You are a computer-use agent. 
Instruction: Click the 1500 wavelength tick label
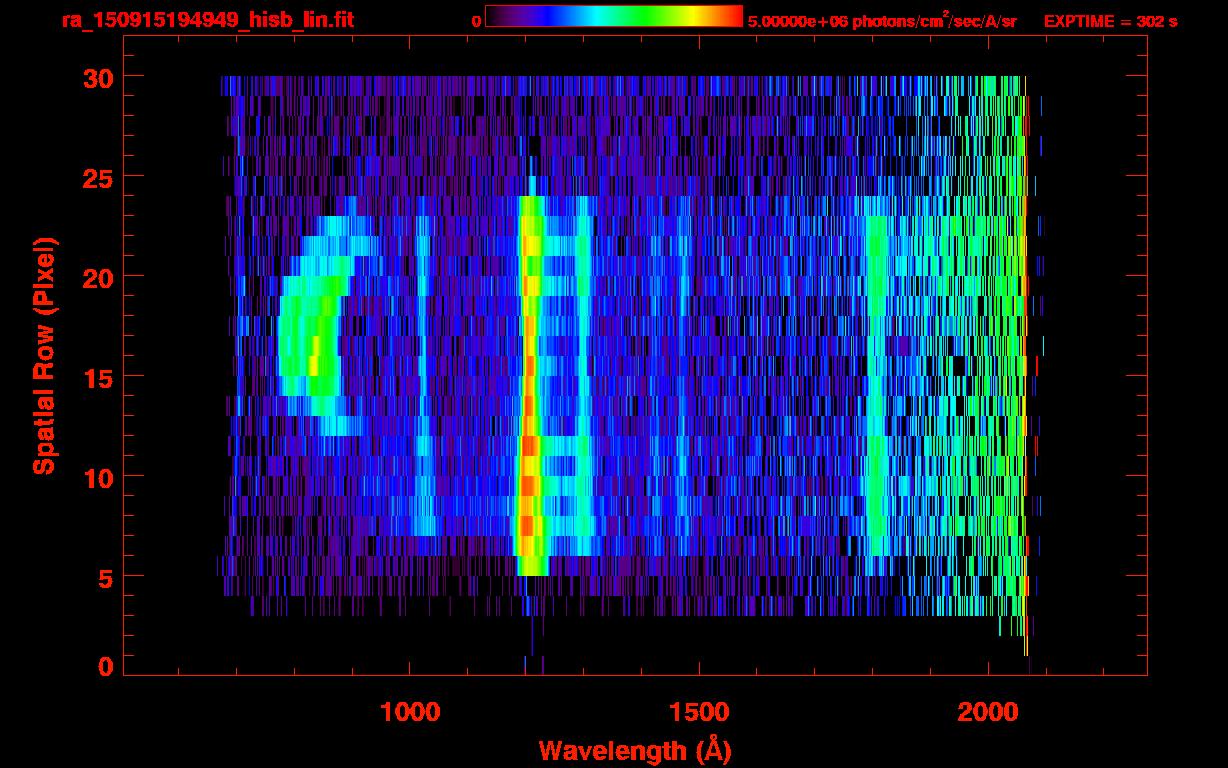(698, 712)
